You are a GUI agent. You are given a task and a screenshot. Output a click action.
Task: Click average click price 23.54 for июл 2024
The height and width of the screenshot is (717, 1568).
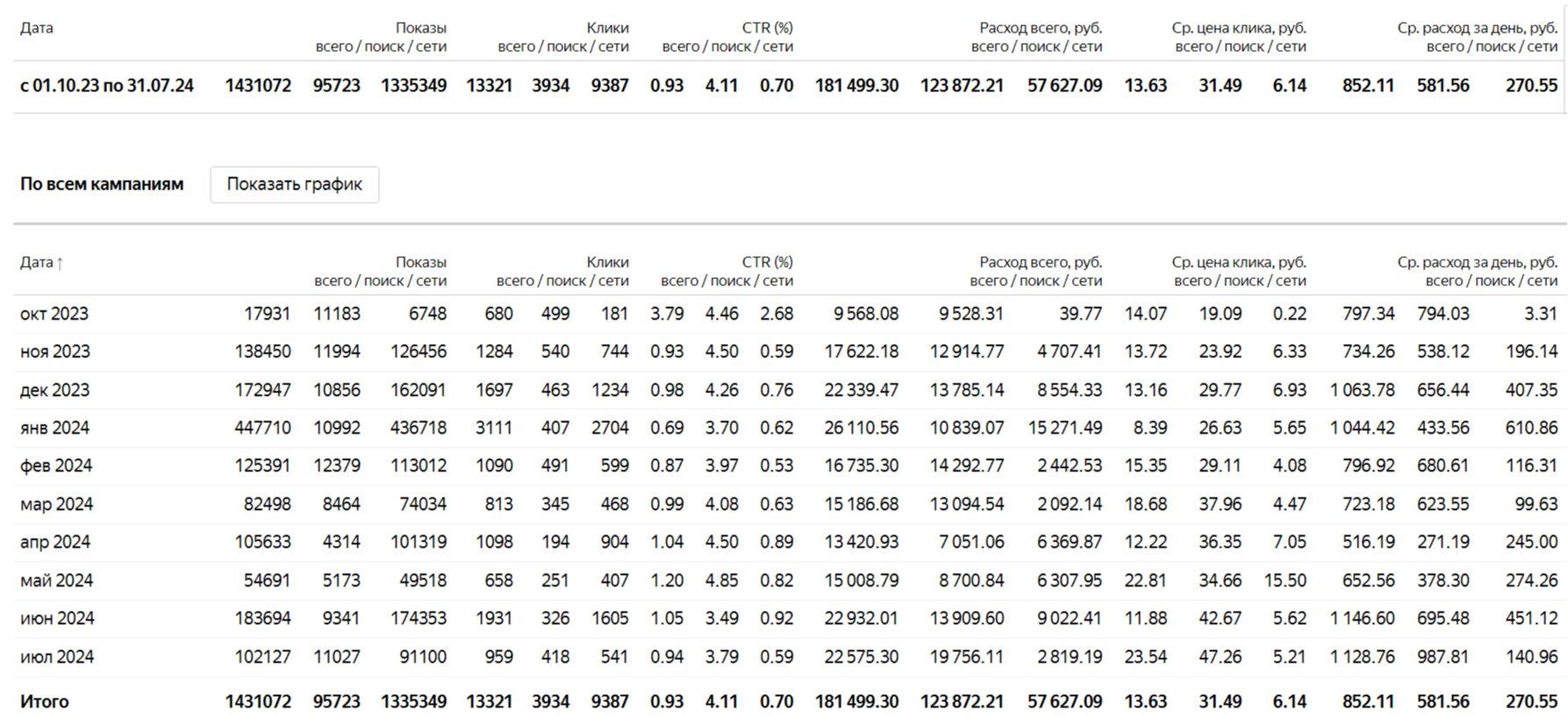point(1146,656)
